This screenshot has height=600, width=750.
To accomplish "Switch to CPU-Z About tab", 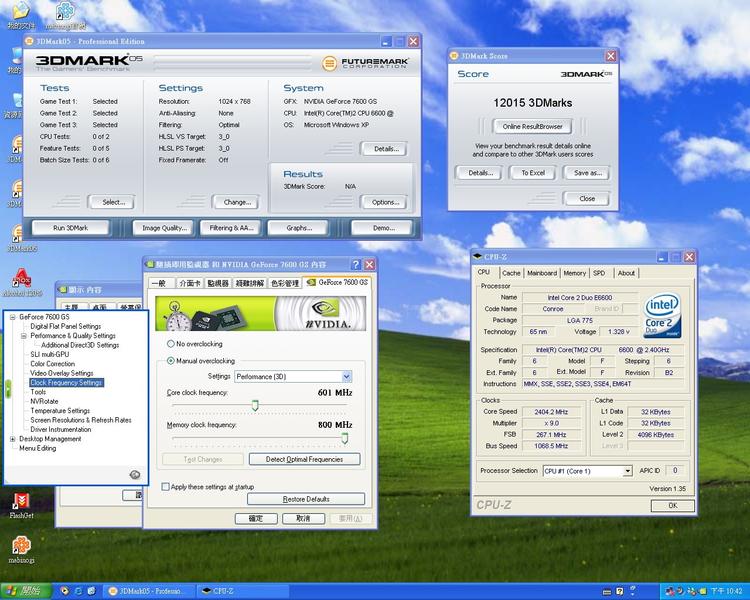I will [x=626, y=273].
